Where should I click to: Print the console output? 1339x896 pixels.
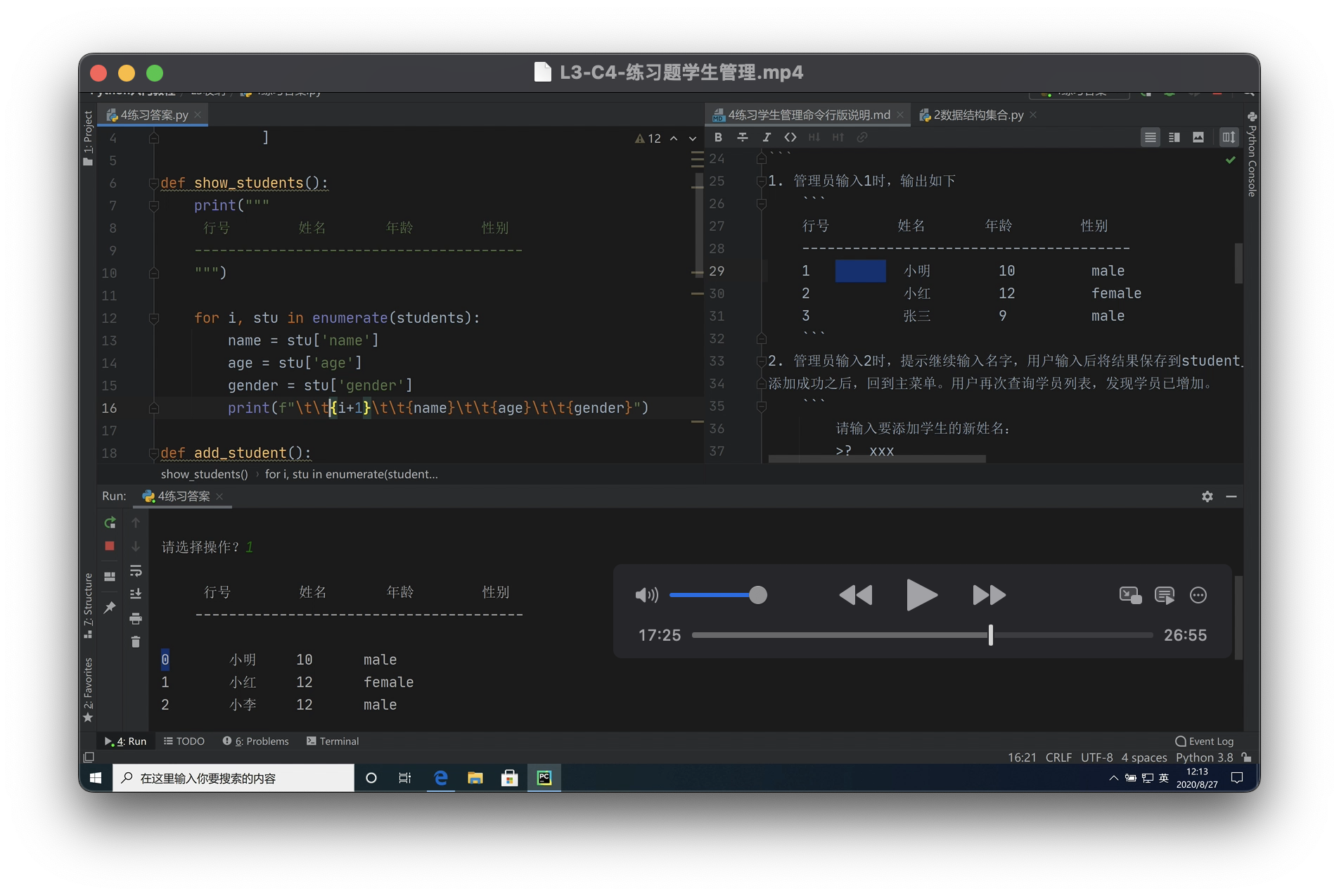coord(136,619)
